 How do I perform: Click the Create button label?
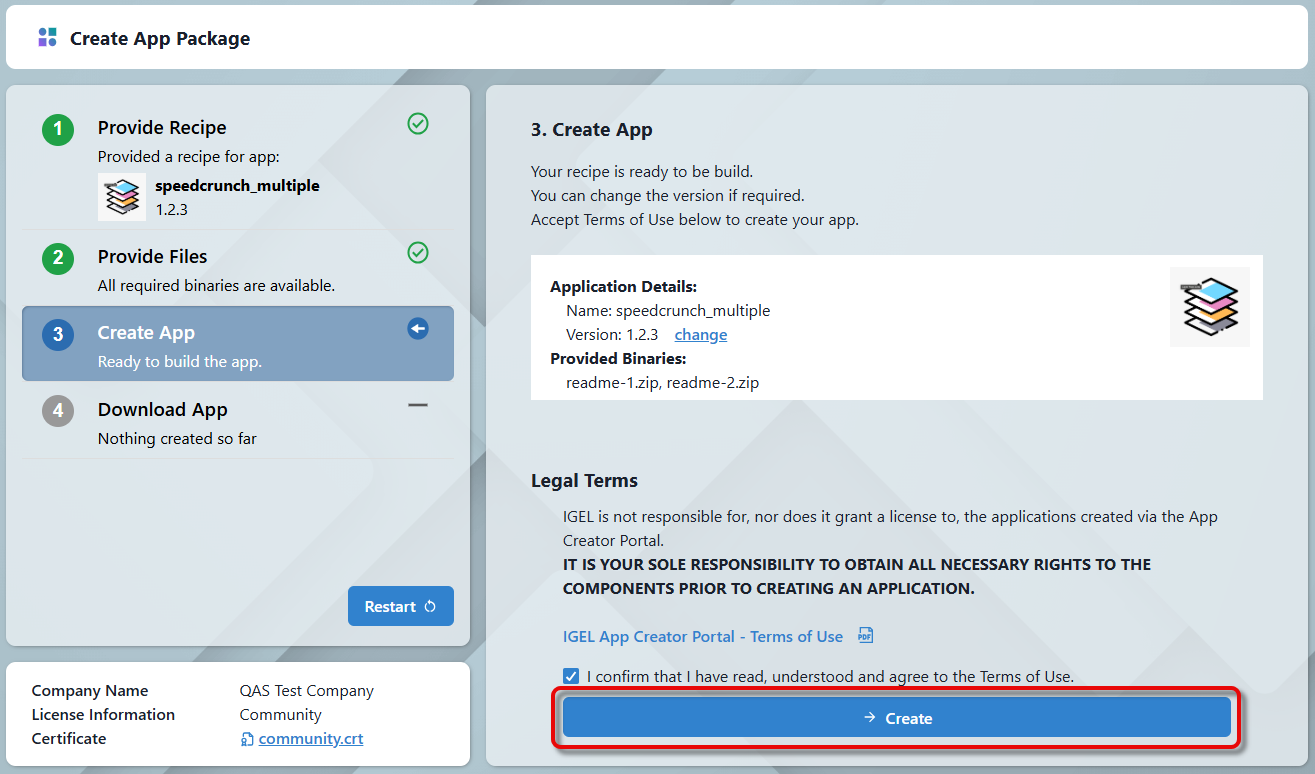909,718
